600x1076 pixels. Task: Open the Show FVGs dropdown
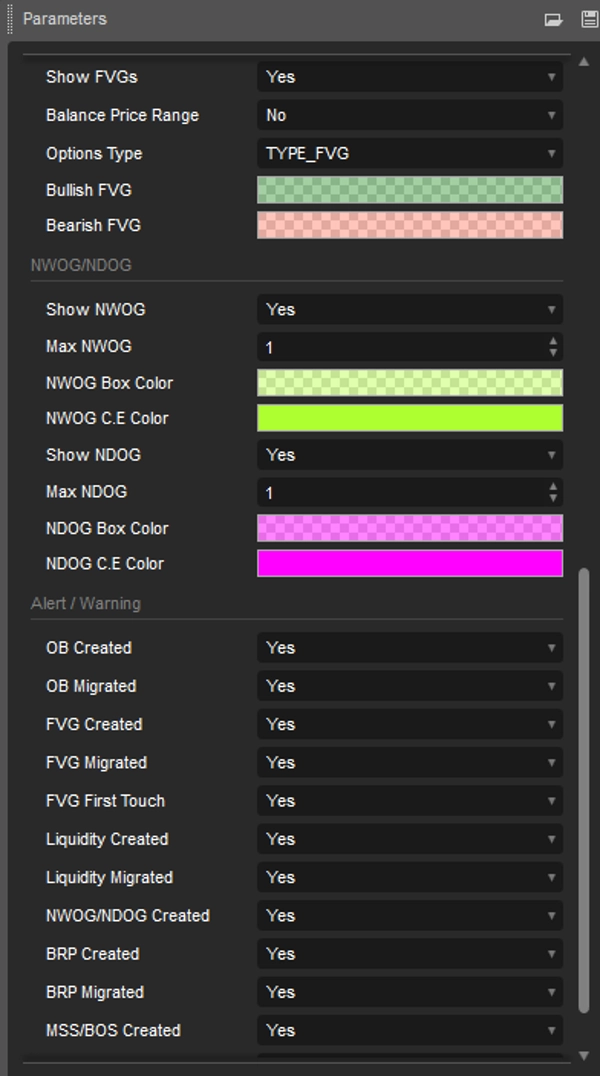(x=409, y=77)
